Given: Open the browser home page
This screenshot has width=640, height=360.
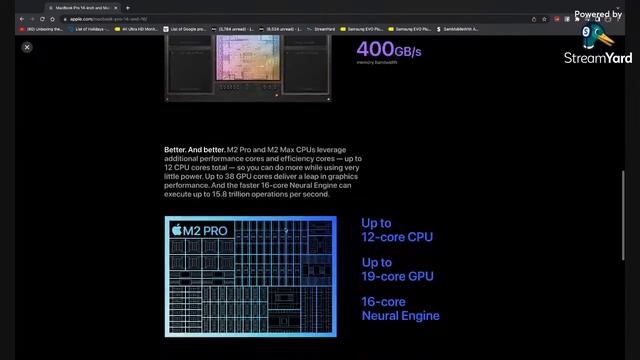Looking at the screenshot, I should pyautogui.click(x=52, y=19).
